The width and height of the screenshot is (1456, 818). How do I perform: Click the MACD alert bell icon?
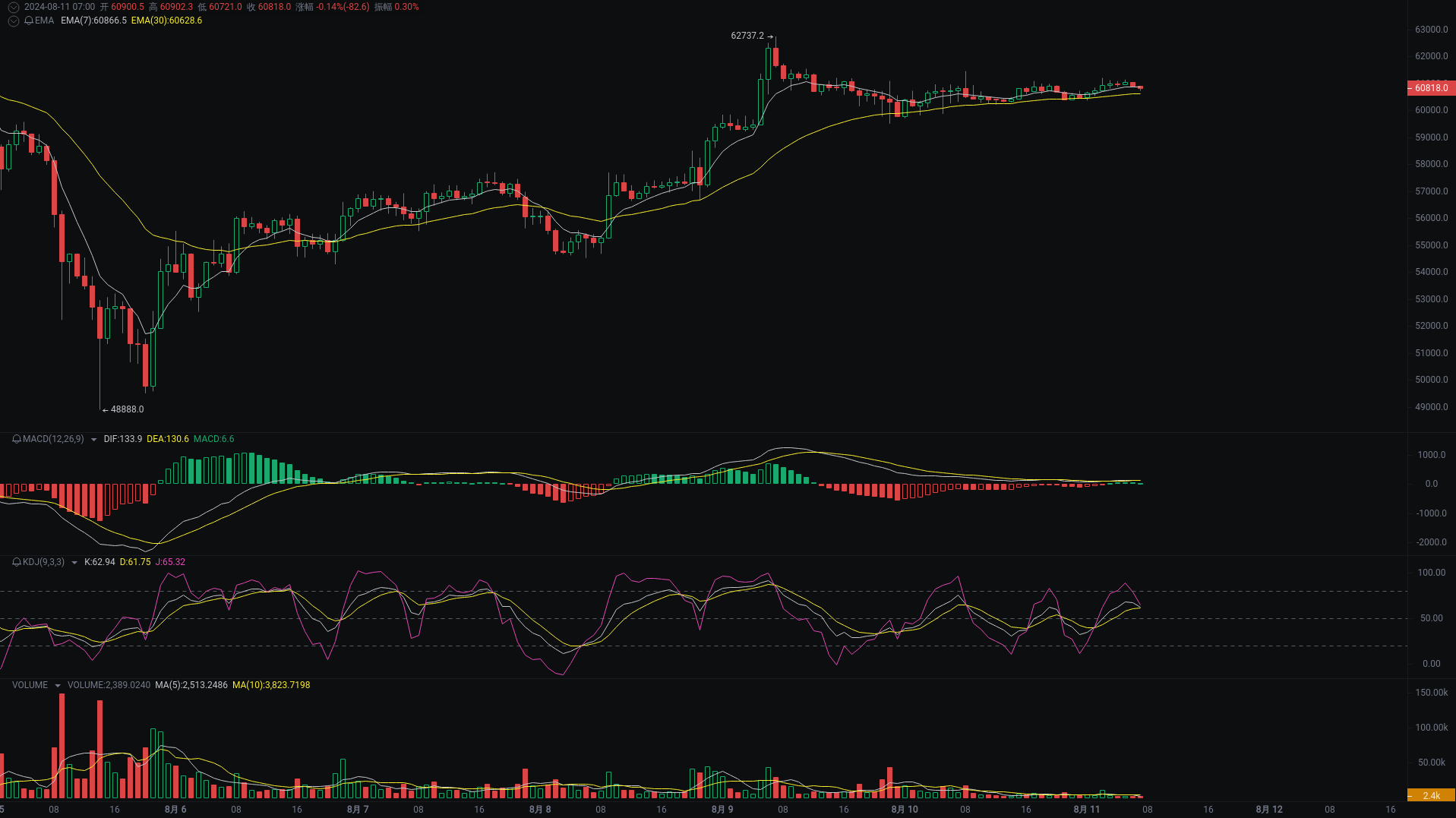coord(17,439)
